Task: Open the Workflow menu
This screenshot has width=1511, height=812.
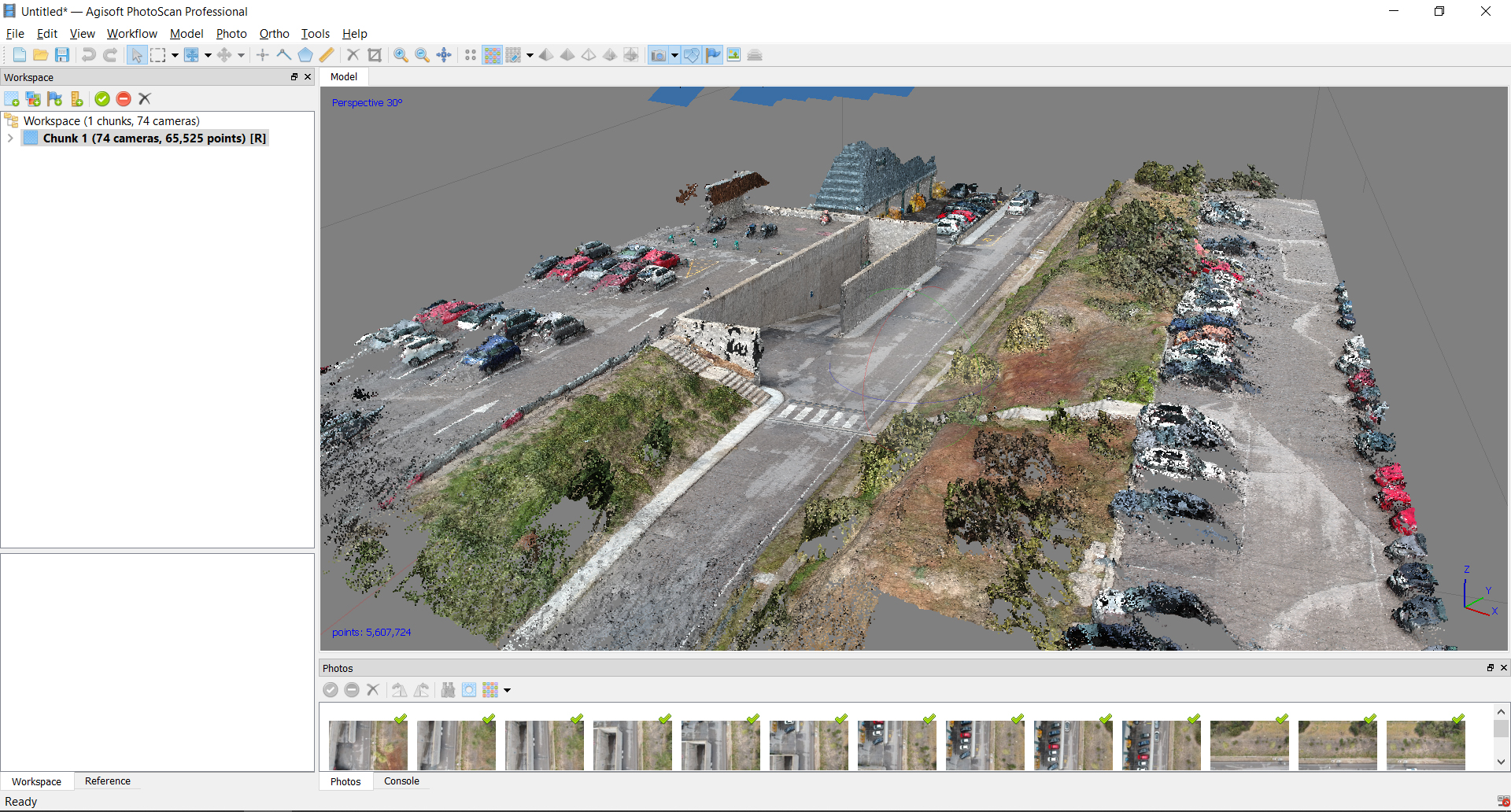Action: (x=131, y=34)
